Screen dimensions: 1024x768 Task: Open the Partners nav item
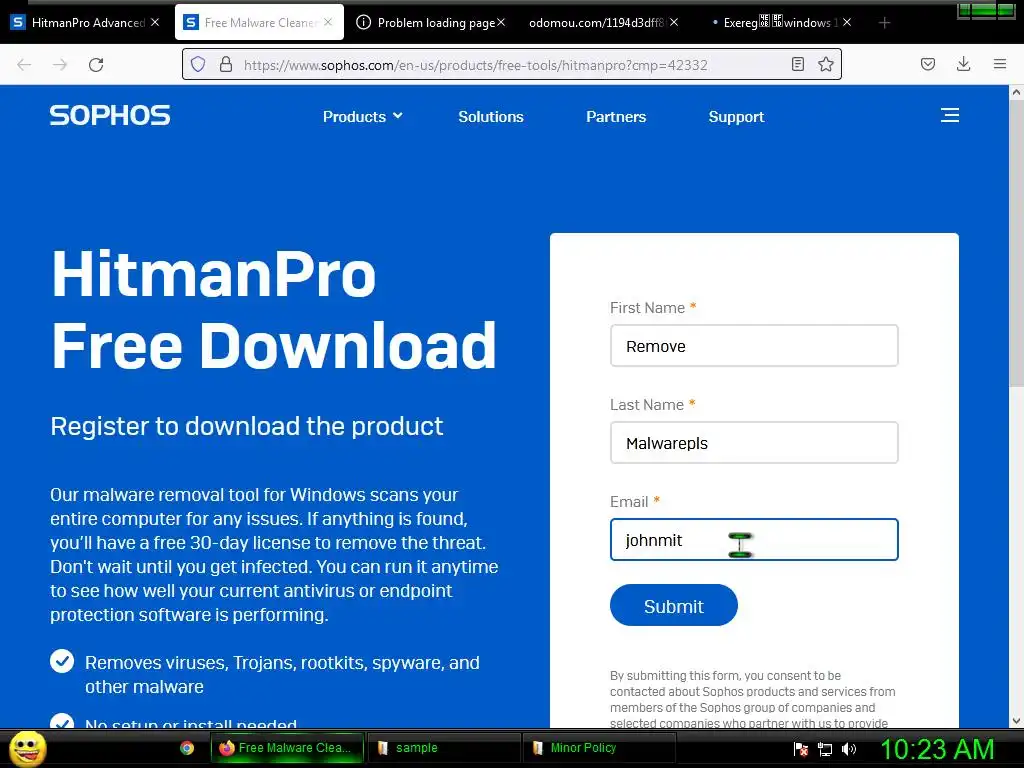(616, 116)
